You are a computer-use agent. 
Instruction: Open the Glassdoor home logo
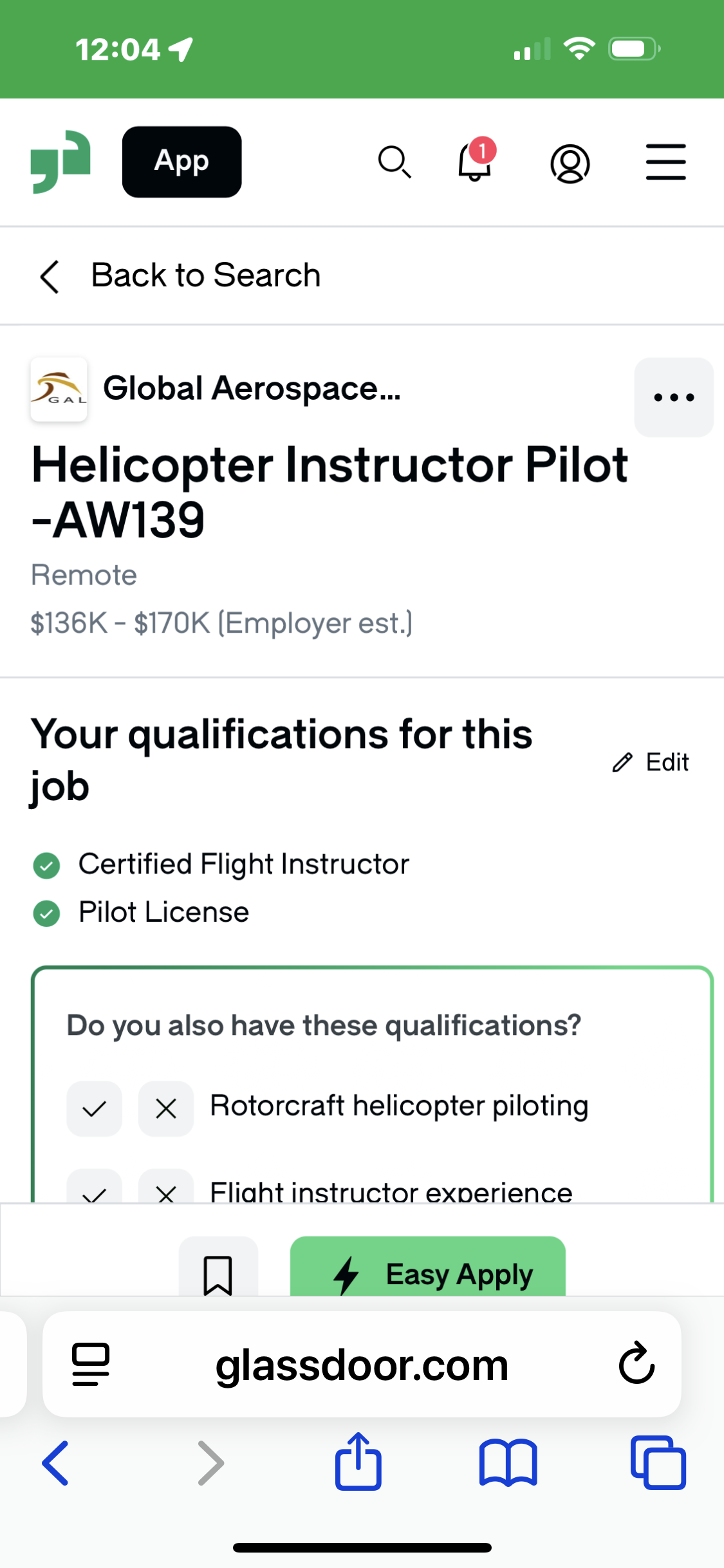60,162
